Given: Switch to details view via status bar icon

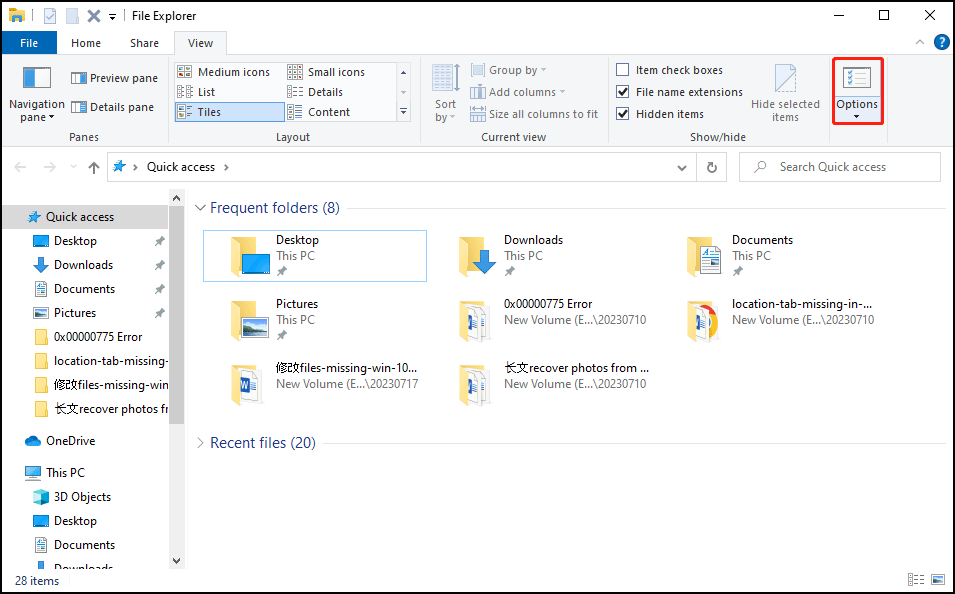Looking at the screenshot, I should (916, 580).
